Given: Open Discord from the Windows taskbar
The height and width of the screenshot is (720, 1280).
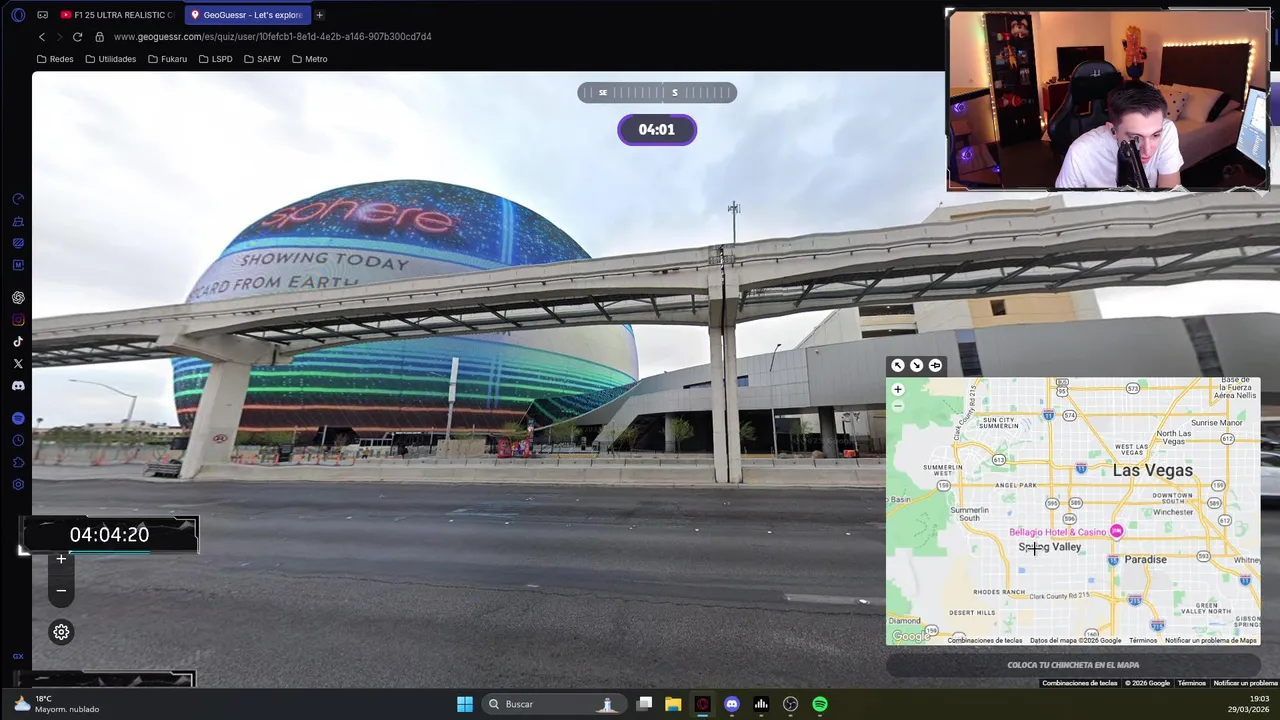Looking at the screenshot, I should (x=732, y=704).
